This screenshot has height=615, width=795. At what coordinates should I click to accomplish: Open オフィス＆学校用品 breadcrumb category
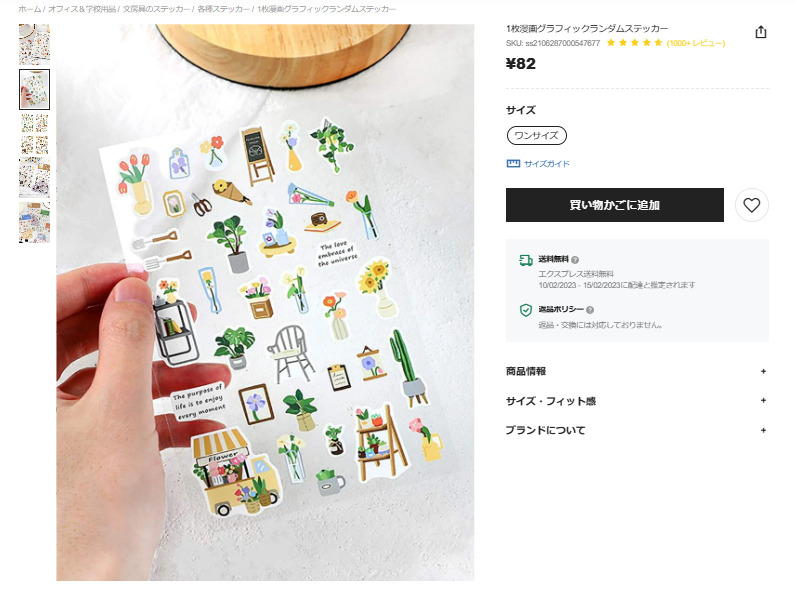pyautogui.click(x=82, y=9)
